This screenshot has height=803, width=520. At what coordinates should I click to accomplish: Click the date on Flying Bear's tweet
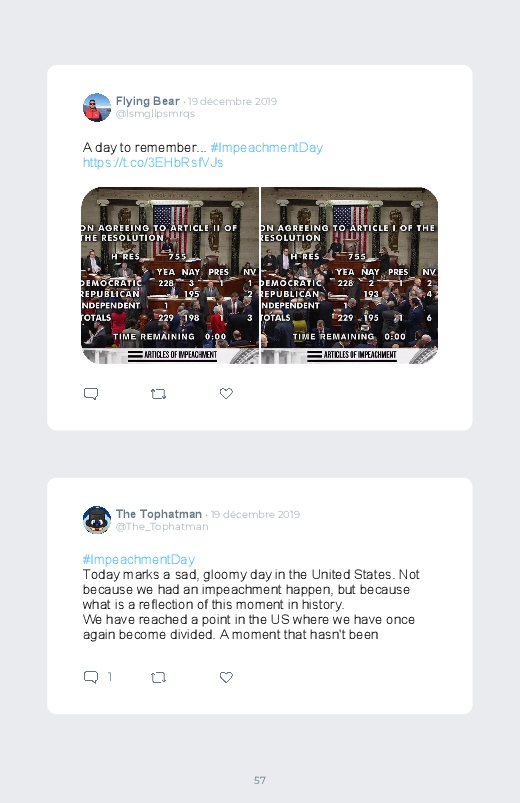click(x=232, y=101)
